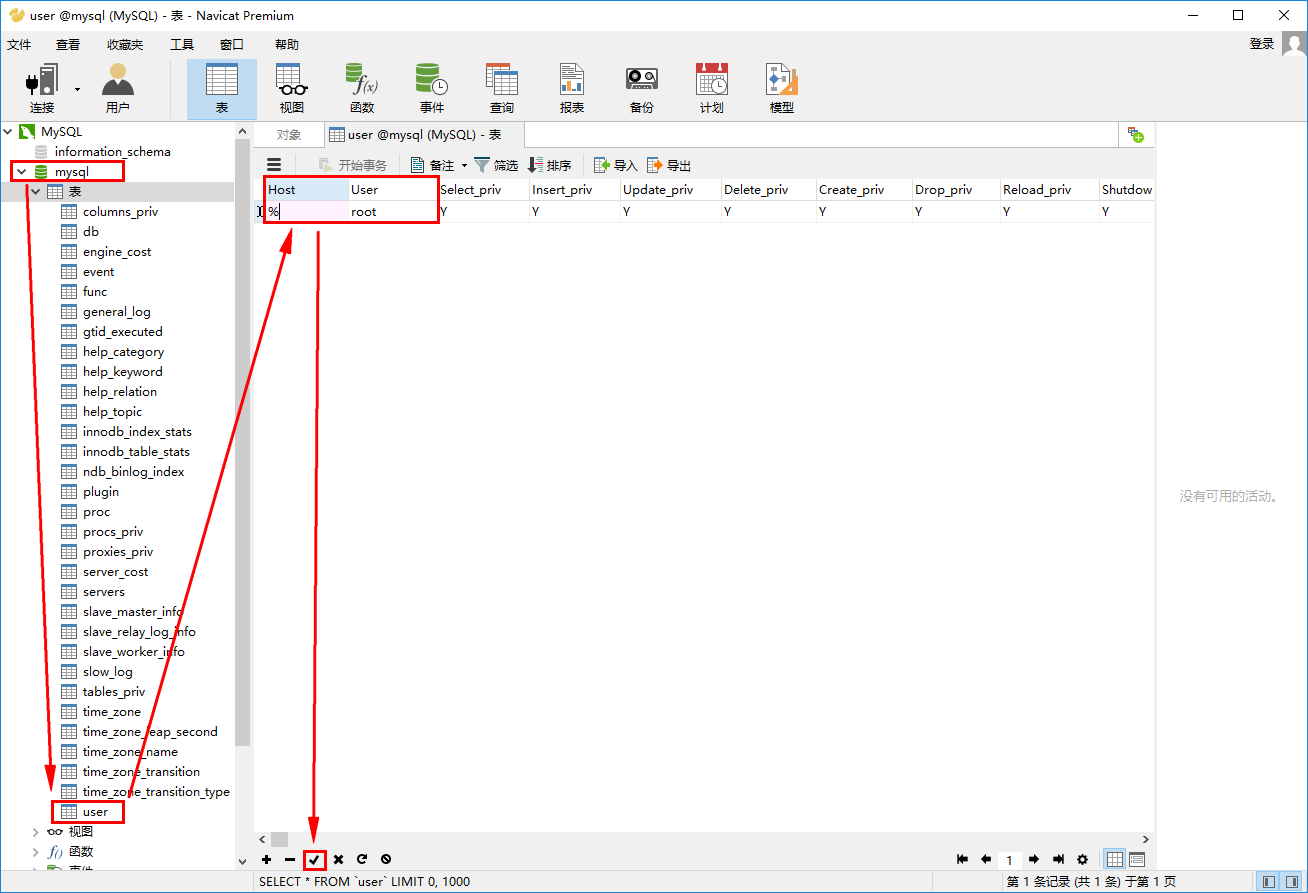Click the 开始事务 (Begin Transaction) button

point(353,166)
